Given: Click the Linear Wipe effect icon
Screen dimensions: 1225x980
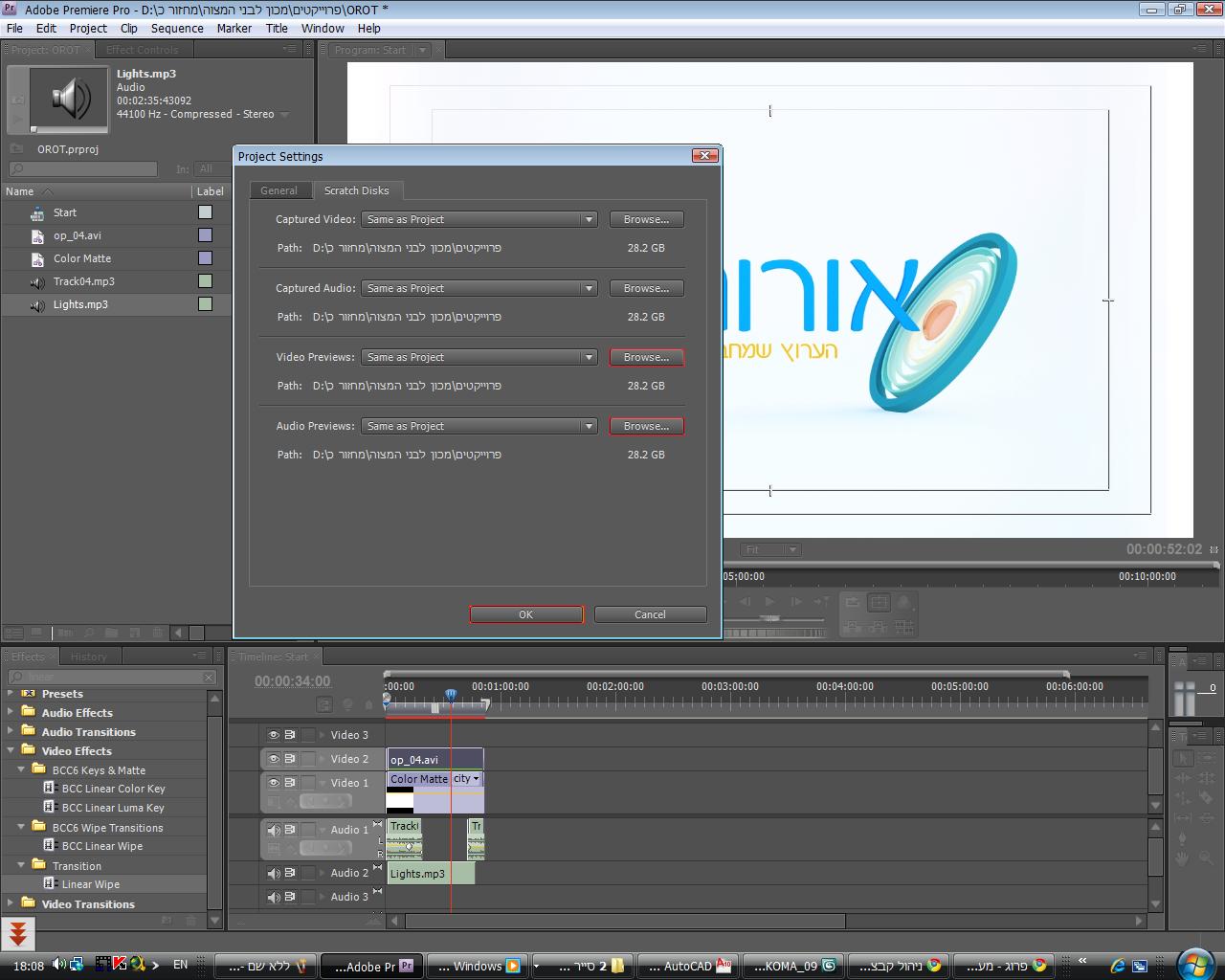Looking at the screenshot, I should [52, 884].
